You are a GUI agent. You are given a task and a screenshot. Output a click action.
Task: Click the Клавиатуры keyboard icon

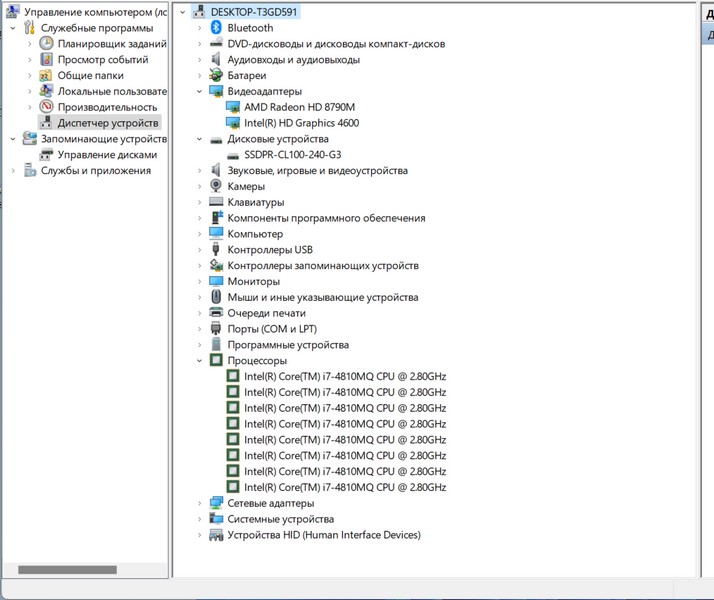(x=216, y=202)
